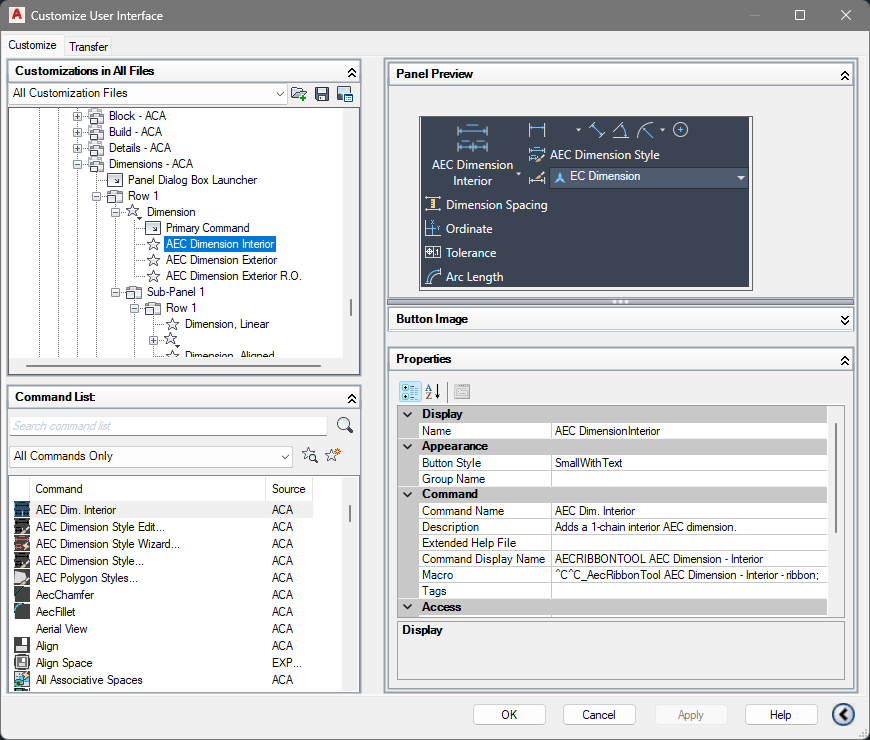The image size is (870, 740).
Task: Open the All Customization Files dropdown
Action: click(x=278, y=93)
